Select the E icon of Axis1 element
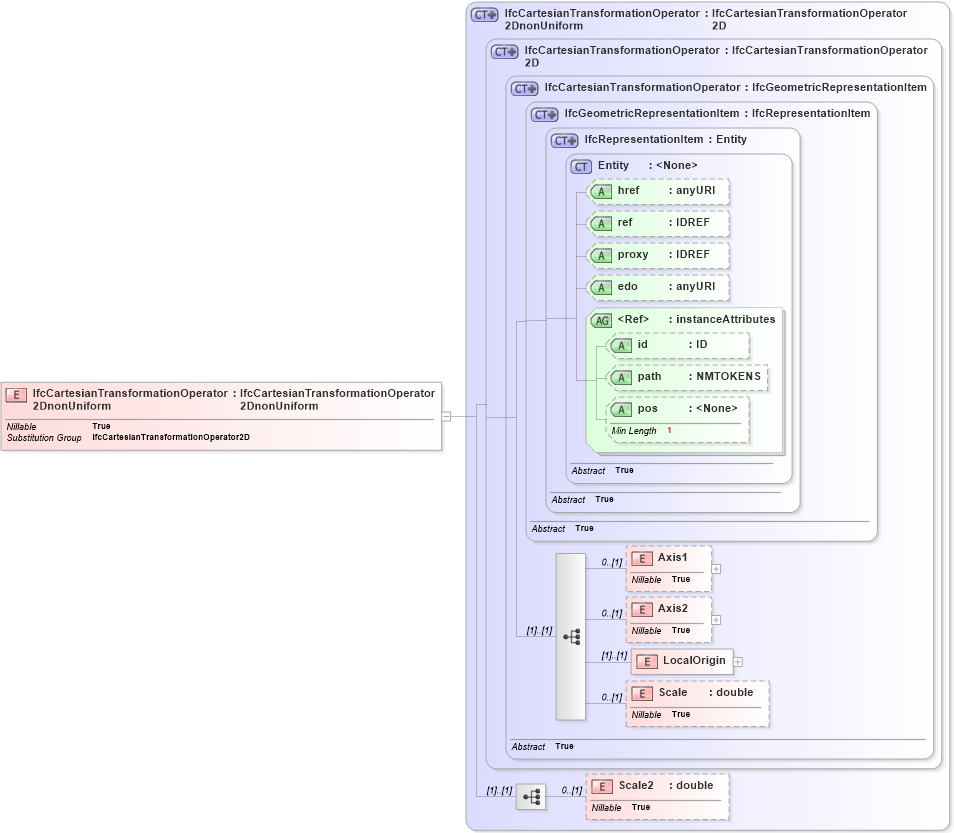The image size is (954, 833). click(x=641, y=557)
